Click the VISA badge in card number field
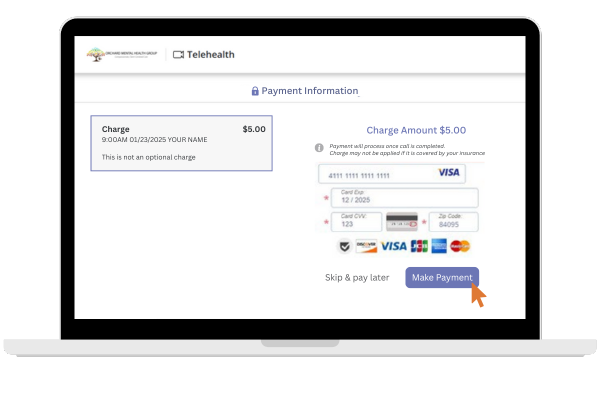 pyautogui.click(x=448, y=173)
